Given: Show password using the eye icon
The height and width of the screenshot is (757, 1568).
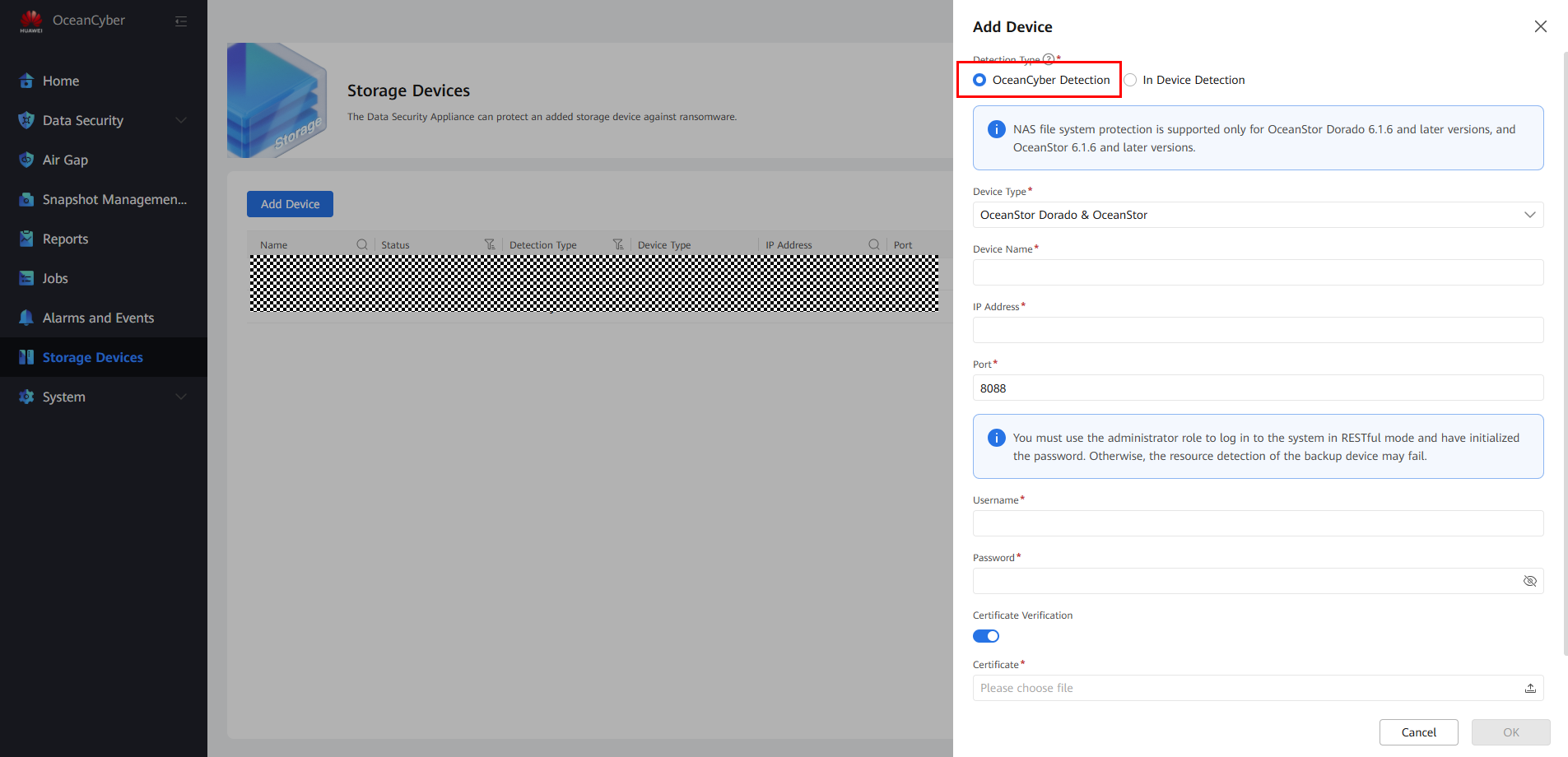Looking at the screenshot, I should coord(1529,581).
